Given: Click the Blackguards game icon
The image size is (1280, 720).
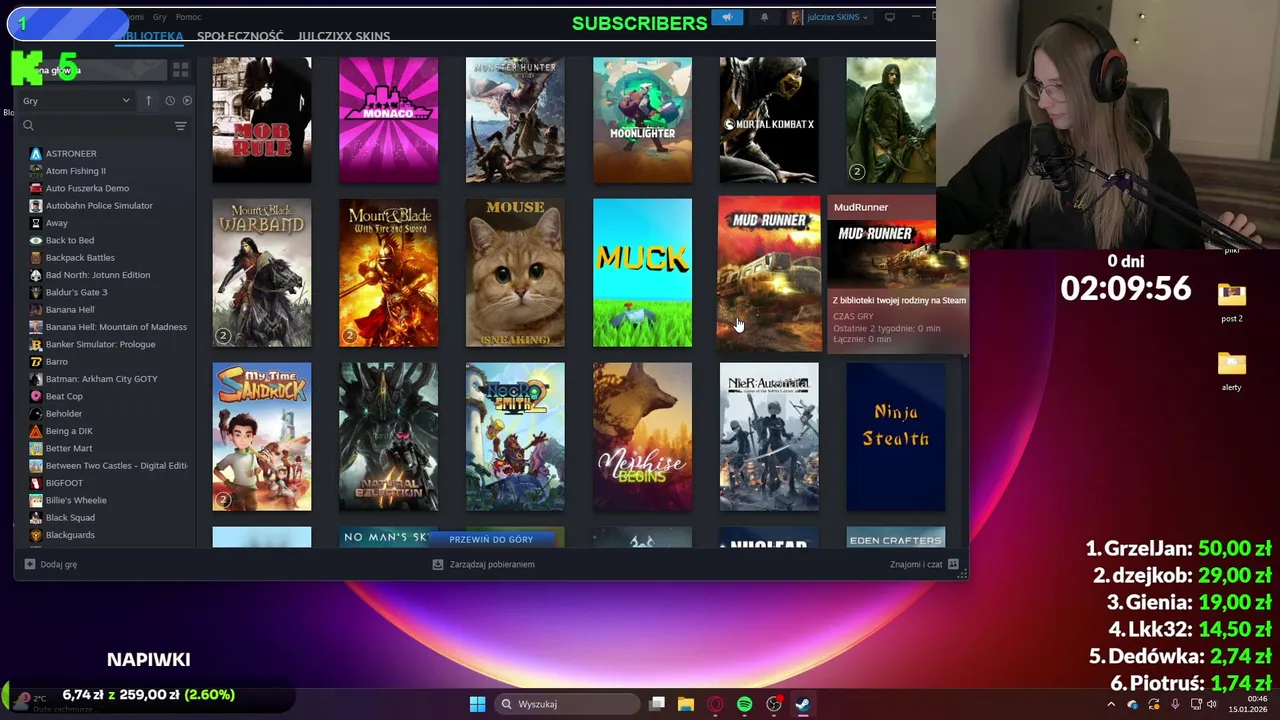Looking at the screenshot, I should 36,535.
